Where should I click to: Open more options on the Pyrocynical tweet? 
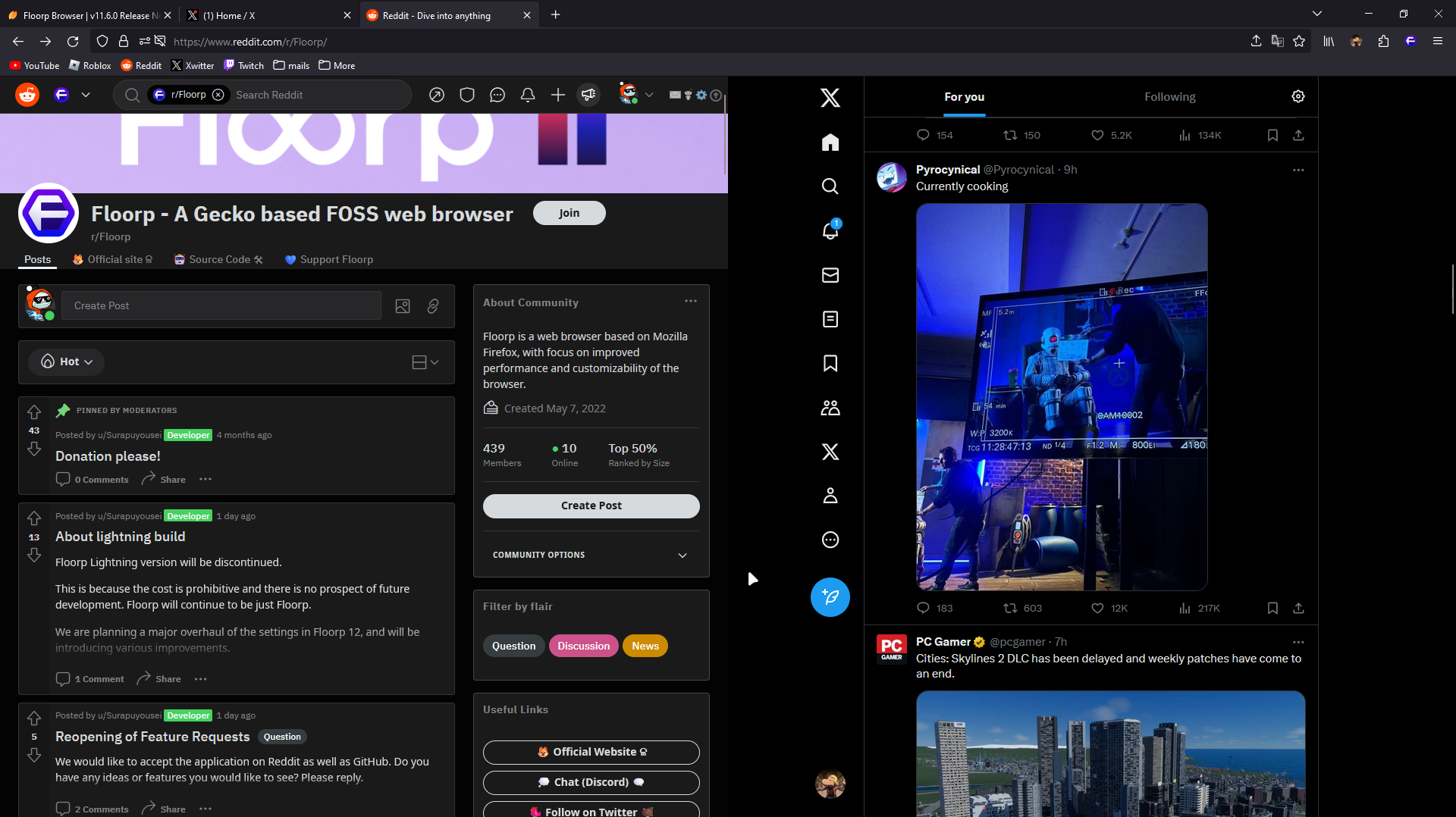(1298, 170)
